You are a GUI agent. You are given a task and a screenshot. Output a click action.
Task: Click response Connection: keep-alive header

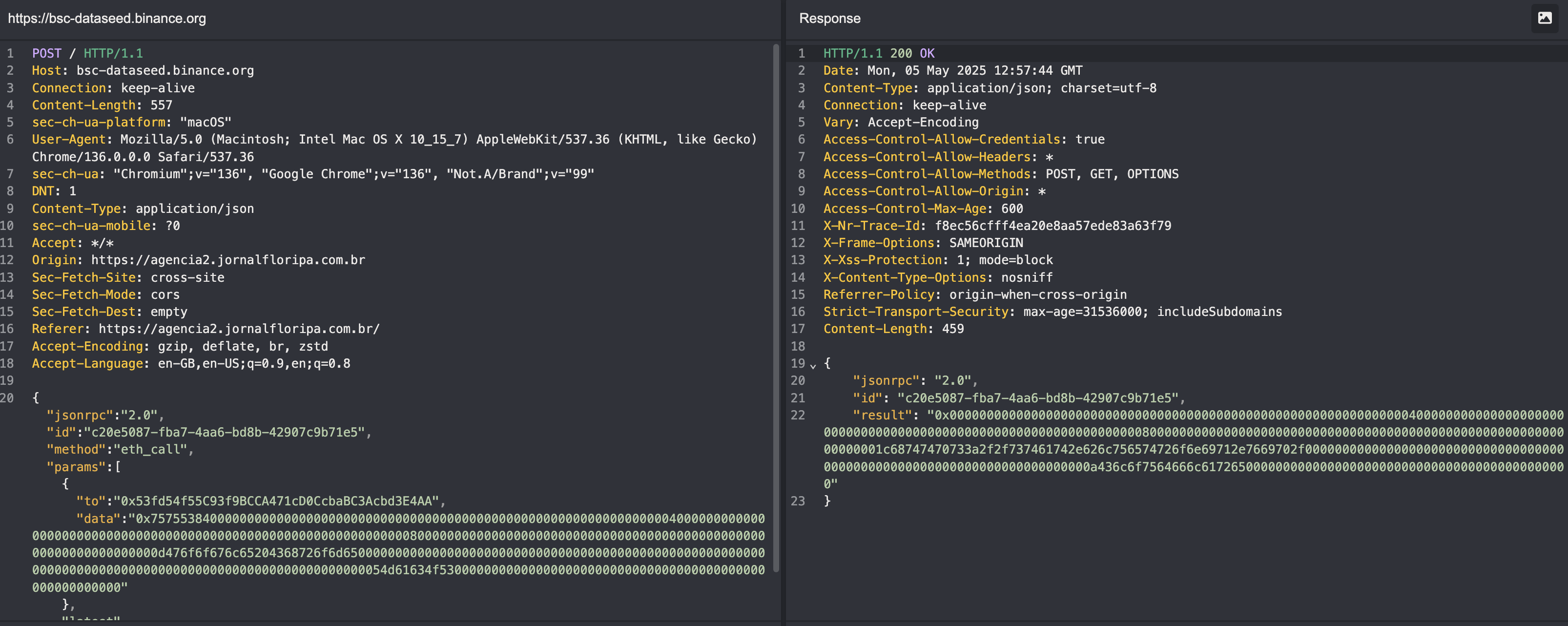point(905,104)
